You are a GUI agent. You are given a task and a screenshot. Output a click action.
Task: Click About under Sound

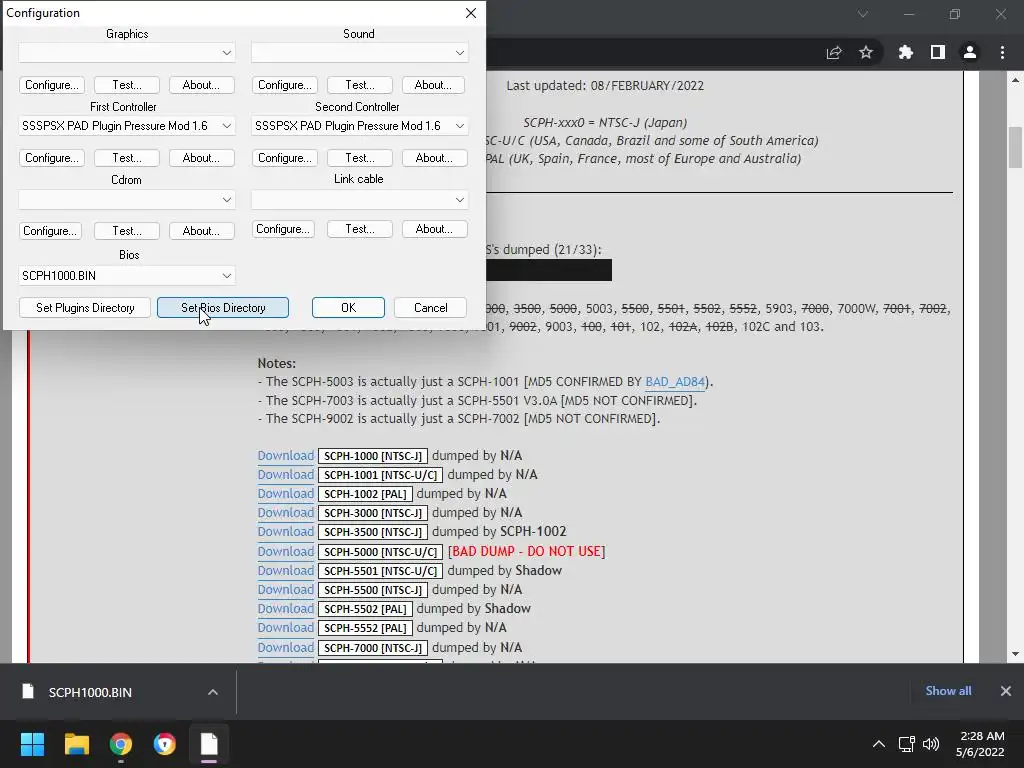pos(434,85)
